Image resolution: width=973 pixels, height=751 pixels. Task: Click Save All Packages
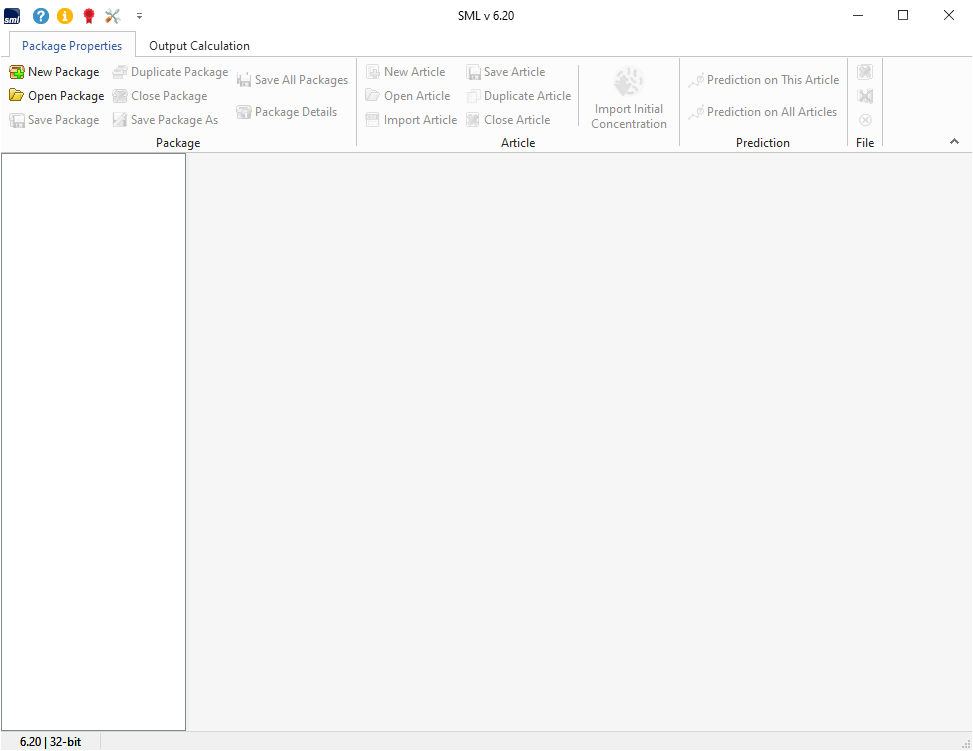tap(292, 80)
